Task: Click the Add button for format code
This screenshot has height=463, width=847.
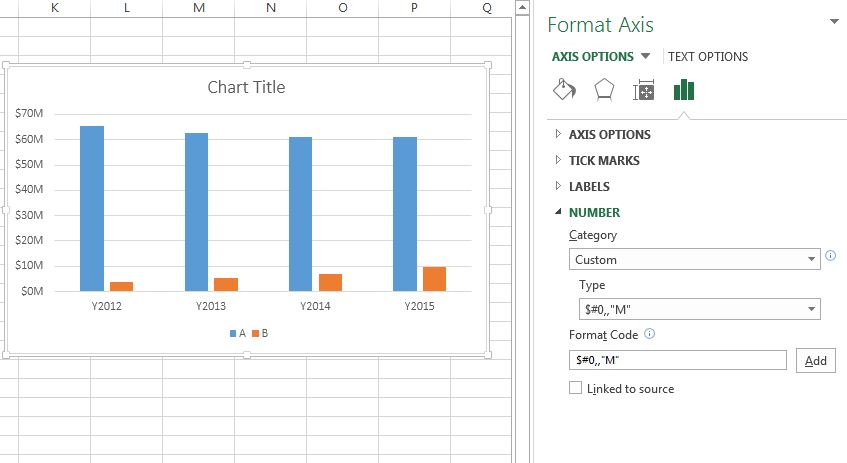Action: coord(815,361)
